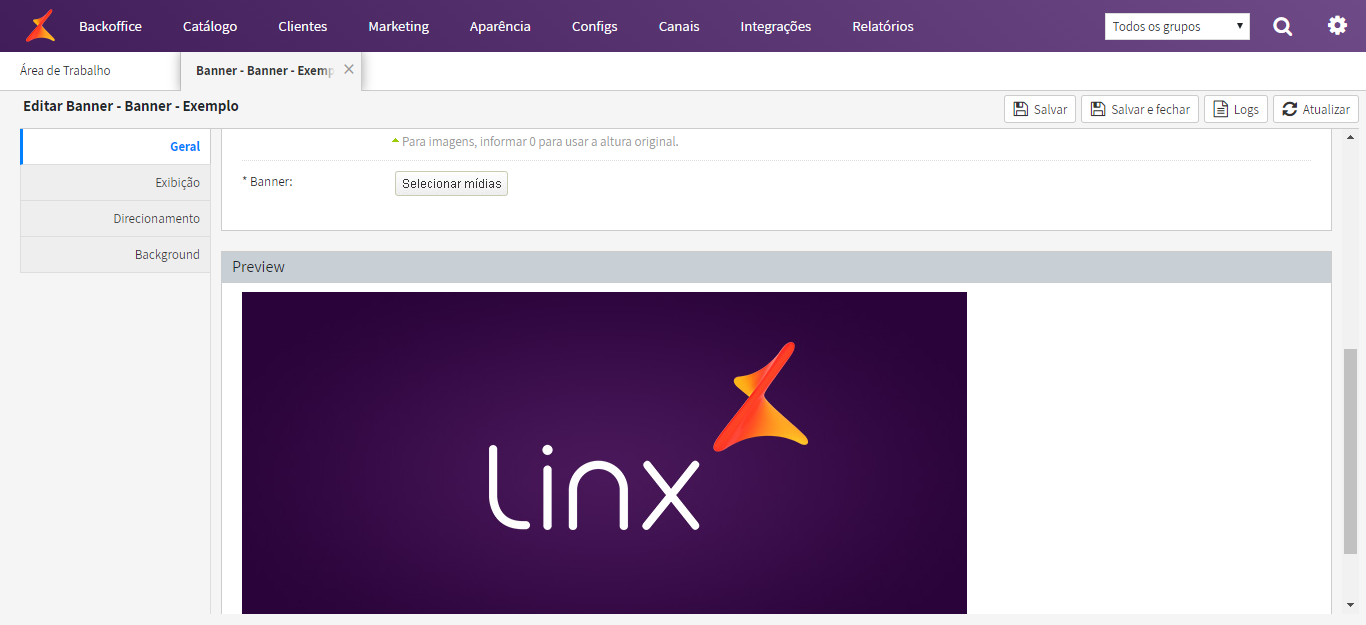This screenshot has height=625, width=1366.
Task: Click the Editar Banner - Banner - Exemplo title
Action: click(x=131, y=106)
